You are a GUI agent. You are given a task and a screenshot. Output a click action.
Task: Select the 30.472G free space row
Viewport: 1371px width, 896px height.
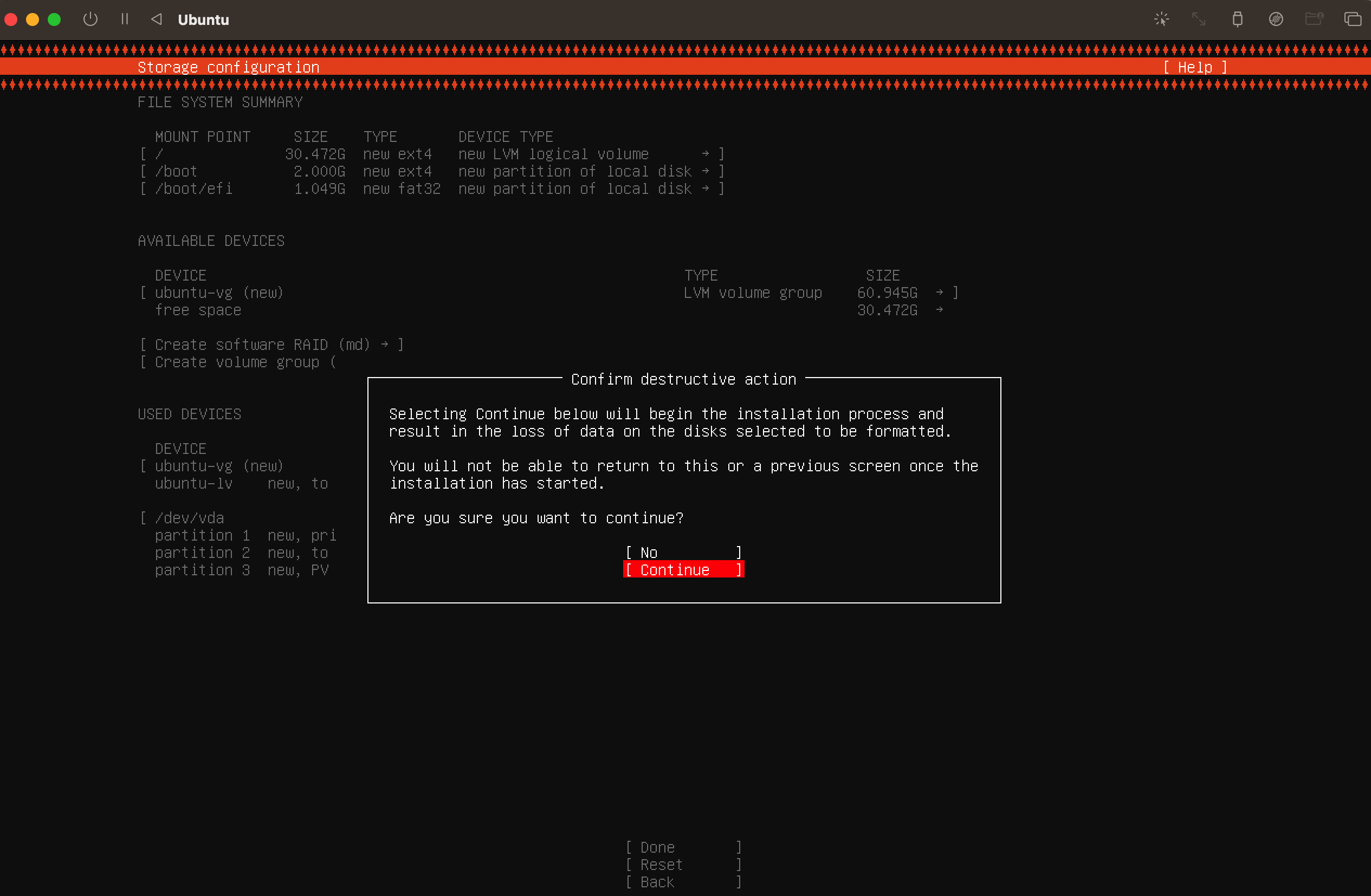pos(198,310)
